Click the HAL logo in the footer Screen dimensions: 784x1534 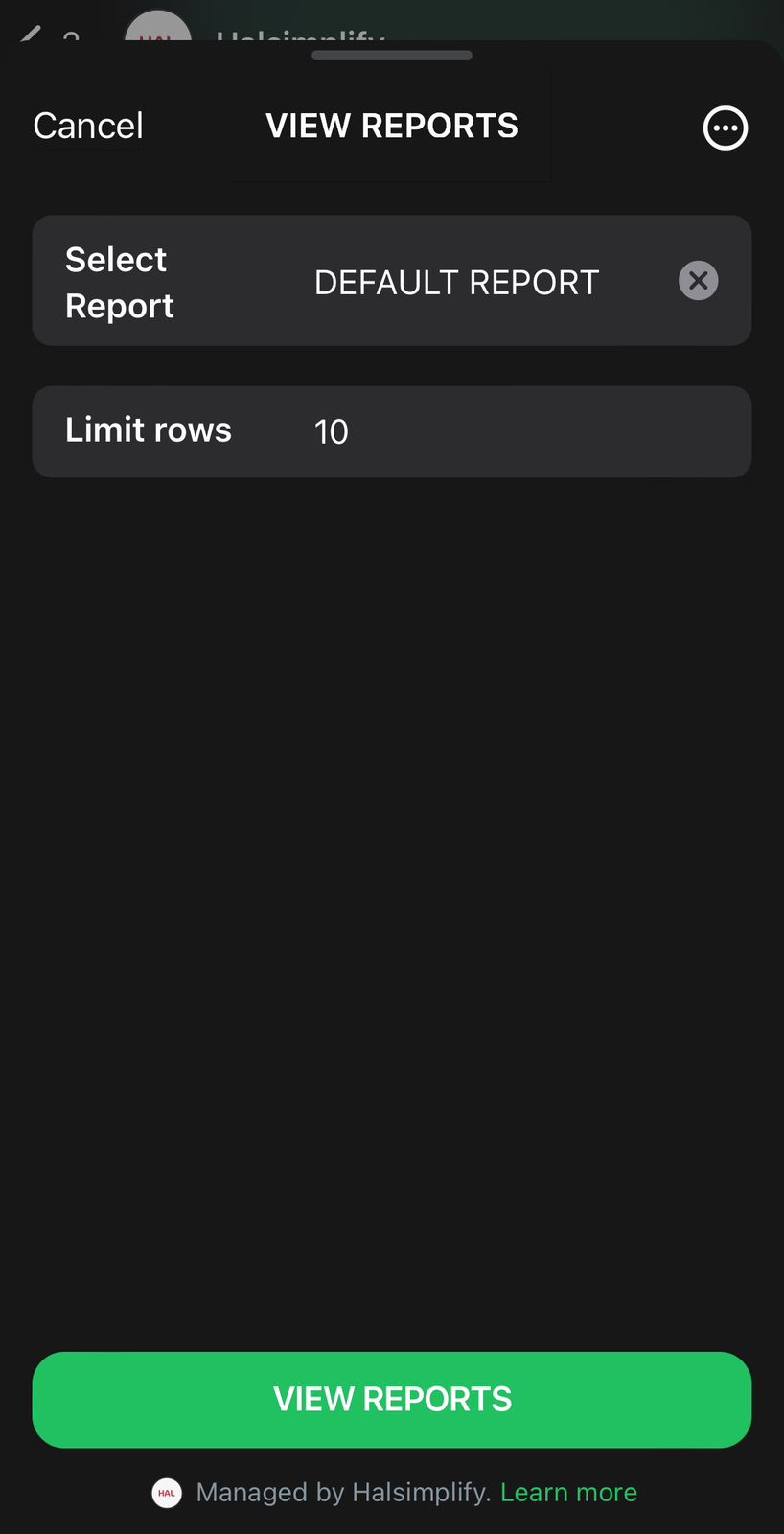click(x=167, y=1493)
